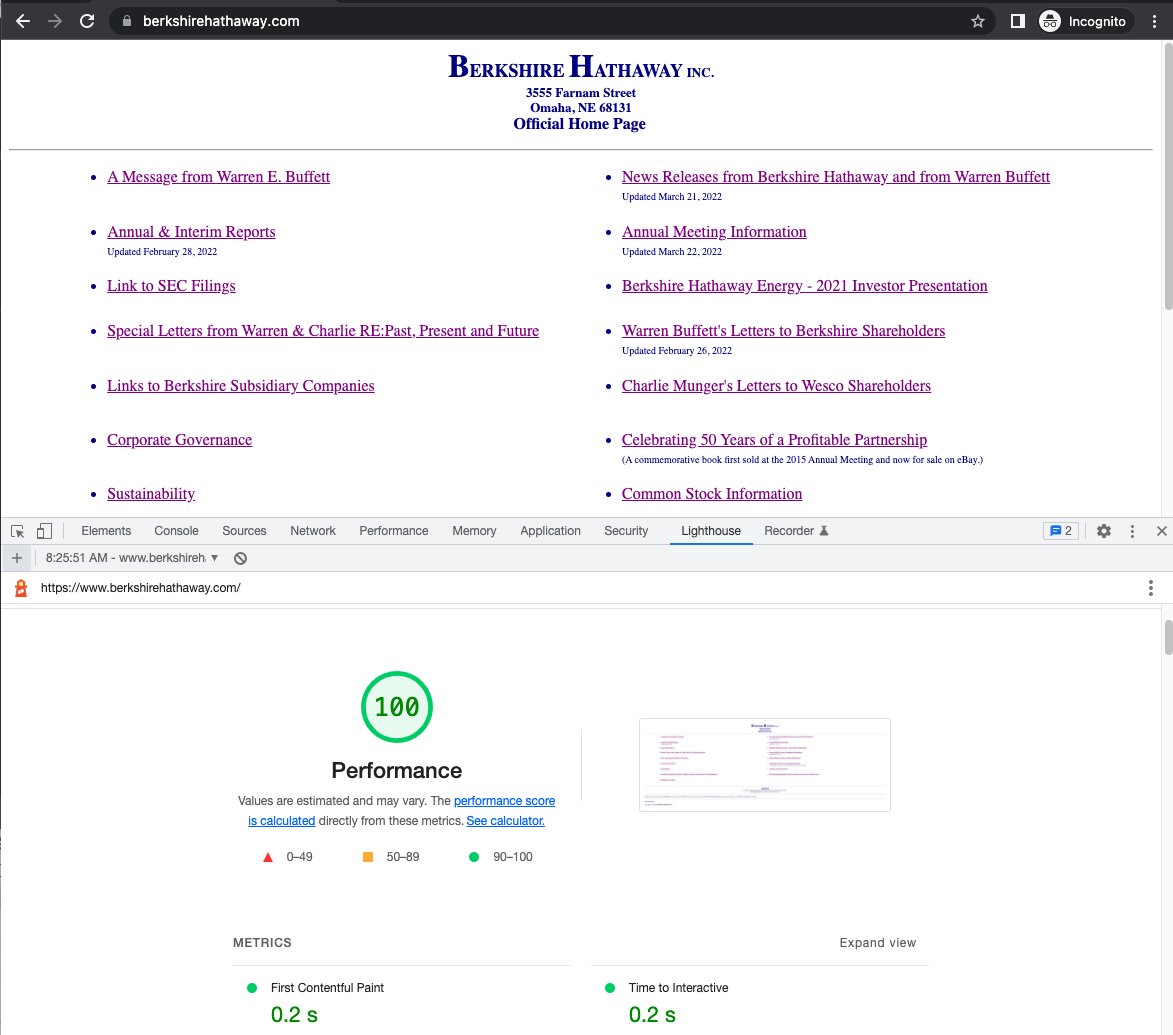Open the Common Stock Information link
Image resolution: width=1173 pixels, height=1035 pixels.
(x=711, y=494)
